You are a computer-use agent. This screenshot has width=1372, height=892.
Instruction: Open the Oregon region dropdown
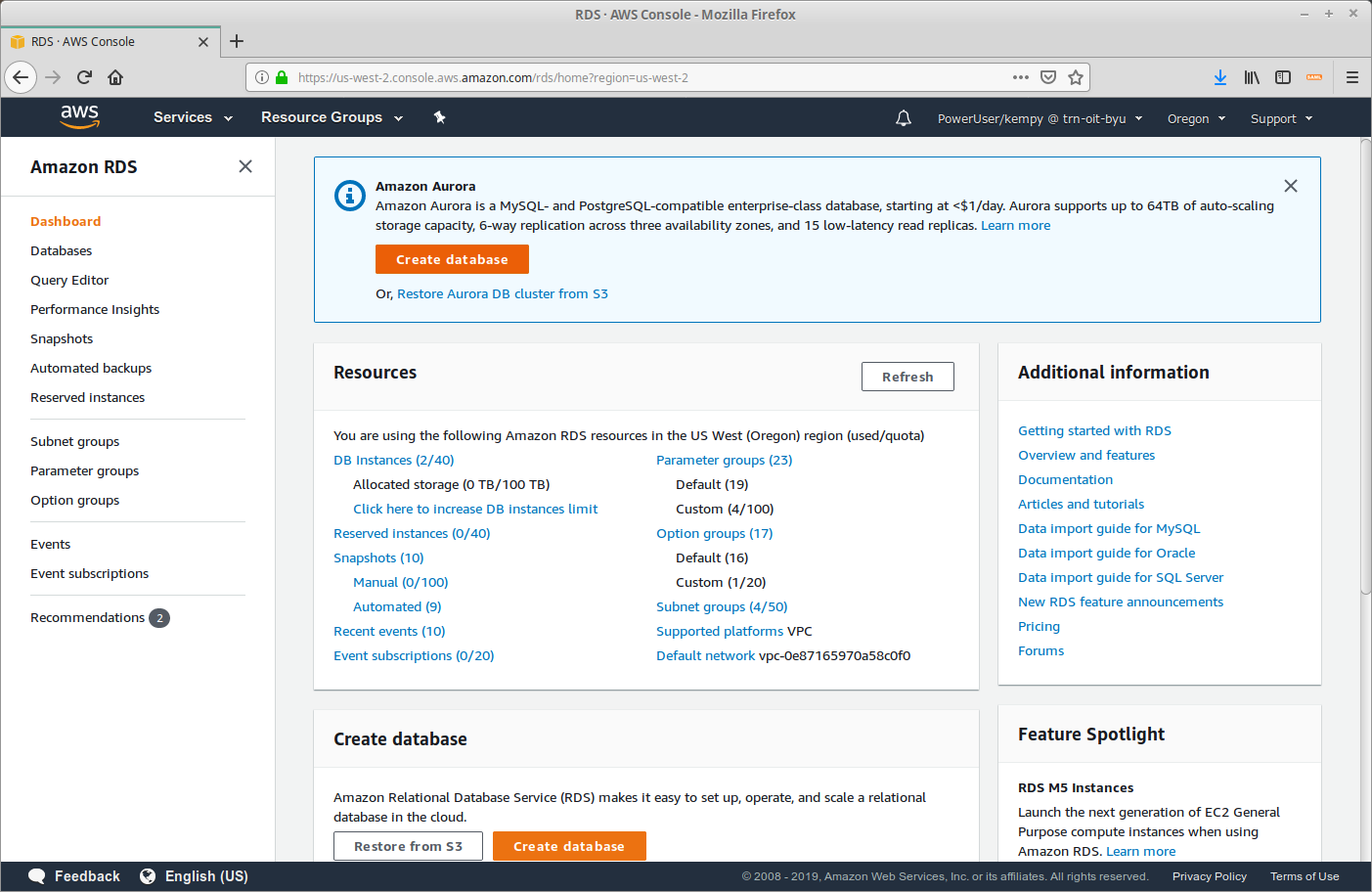(1196, 118)
